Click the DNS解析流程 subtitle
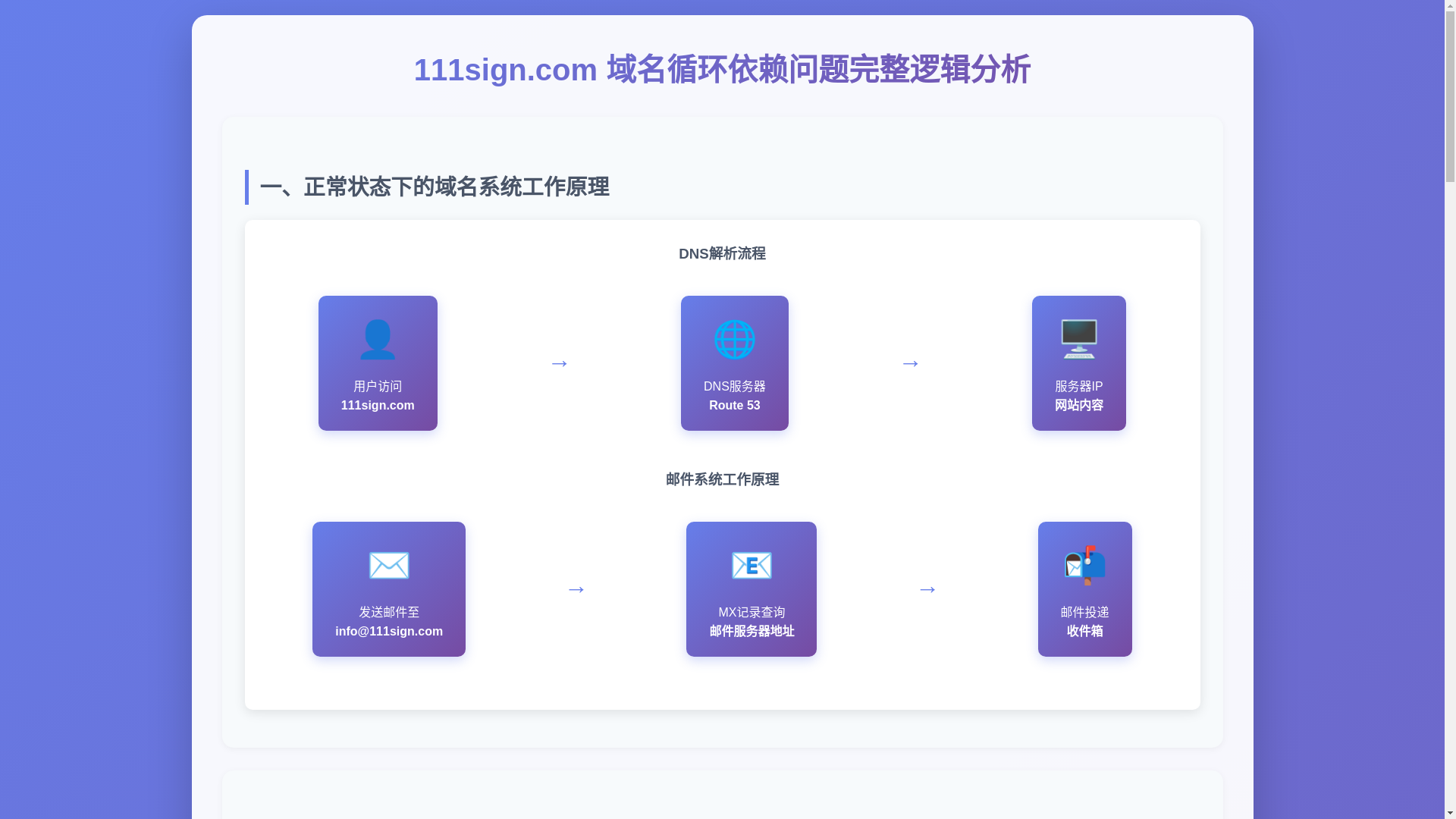Screen dimensions: 1456x819 (x=722, y=254)
